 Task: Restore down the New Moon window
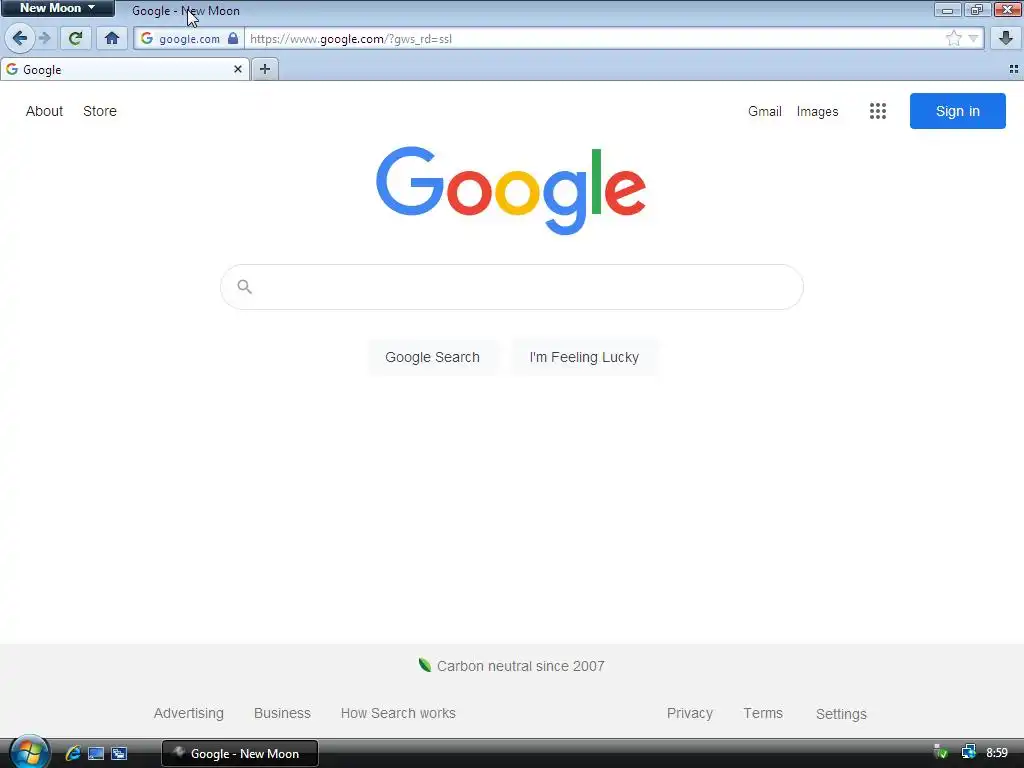[976, 9]
